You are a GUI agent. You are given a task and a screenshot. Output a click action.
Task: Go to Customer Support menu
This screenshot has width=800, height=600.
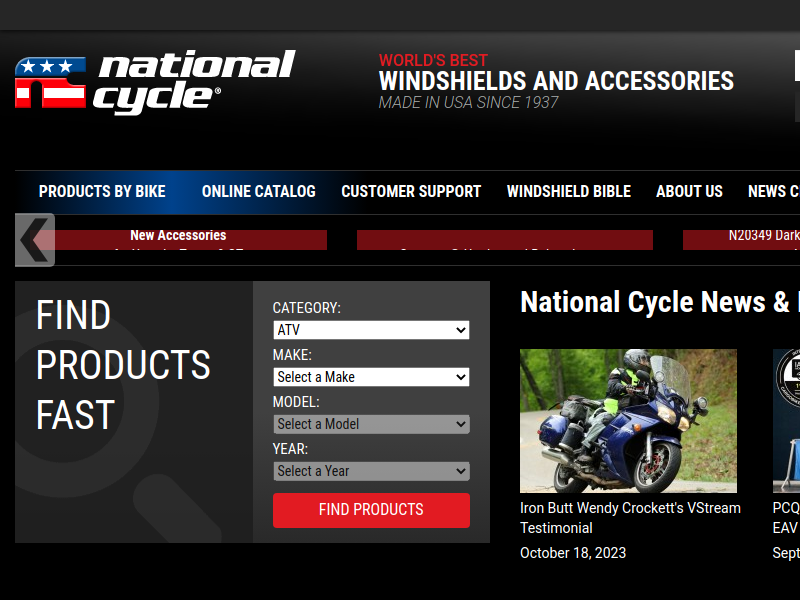411,191
